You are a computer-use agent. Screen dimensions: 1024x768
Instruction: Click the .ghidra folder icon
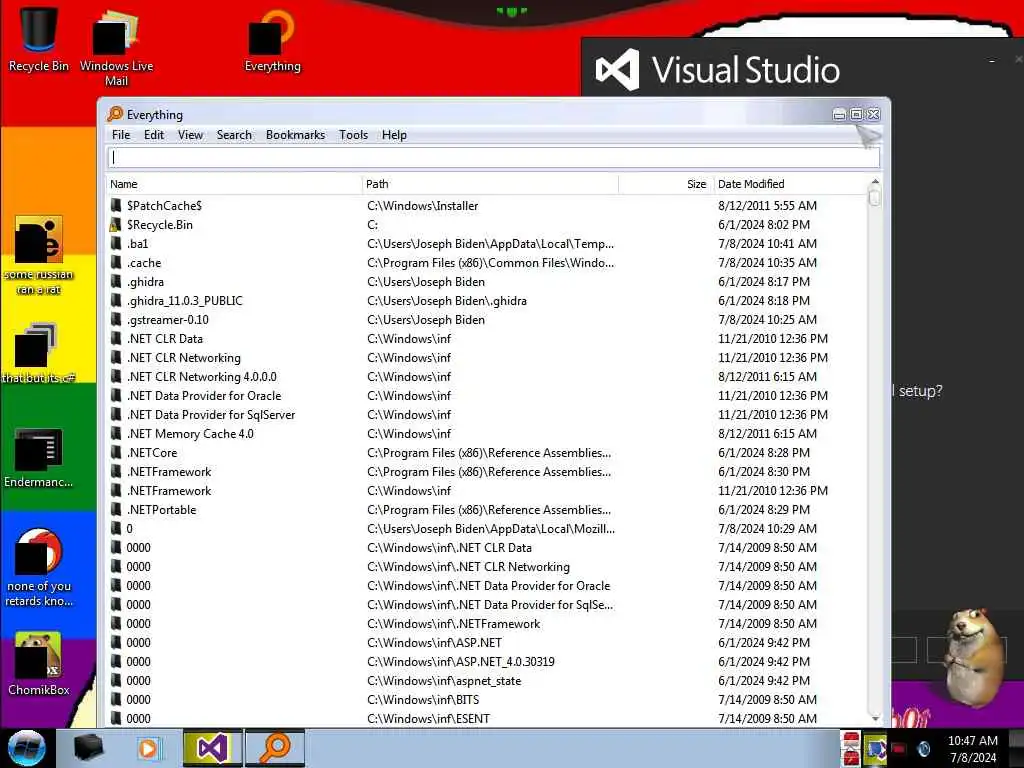point(116,281)
